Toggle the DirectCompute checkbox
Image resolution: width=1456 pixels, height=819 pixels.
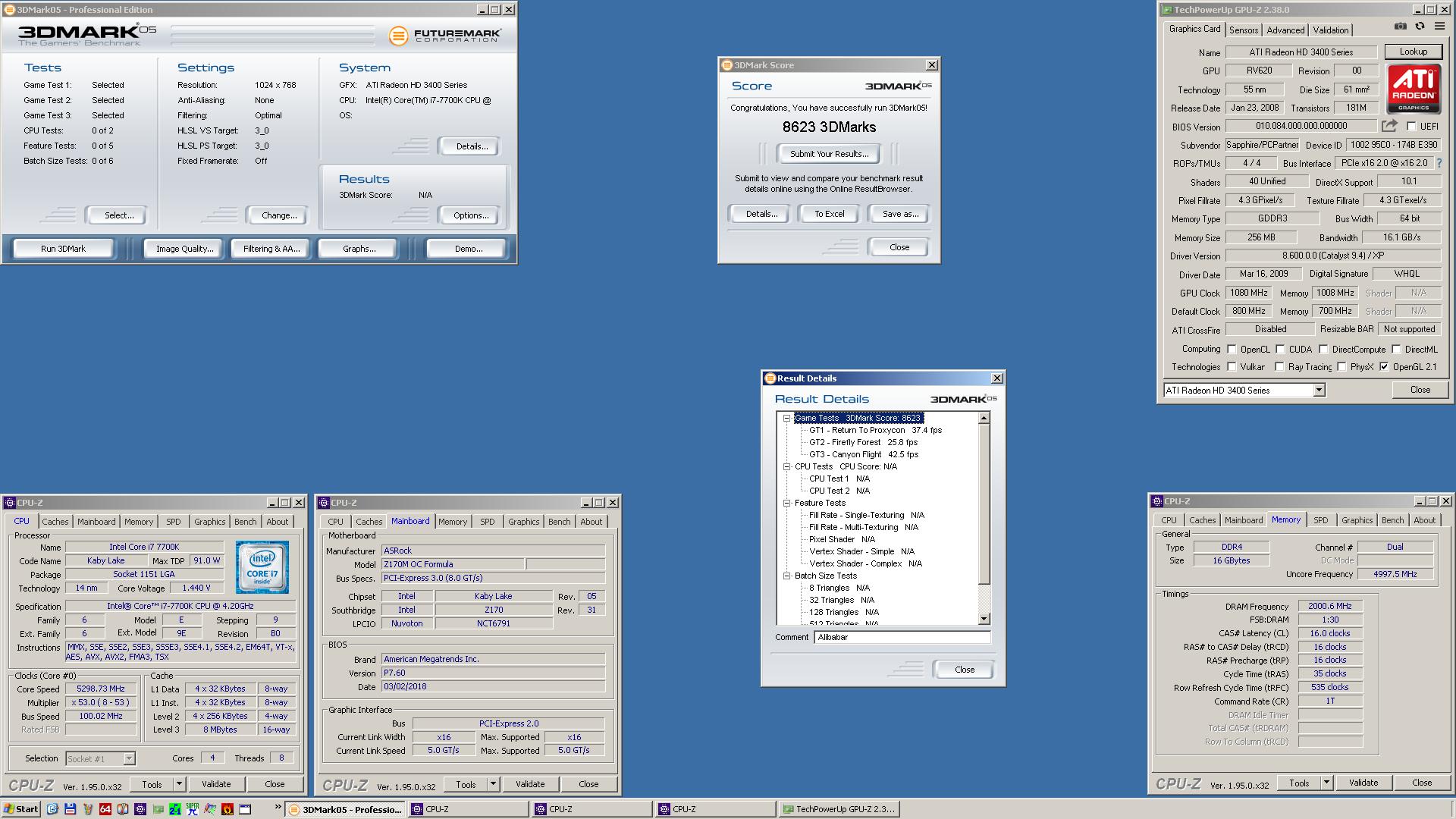(x=1323, y=350)
